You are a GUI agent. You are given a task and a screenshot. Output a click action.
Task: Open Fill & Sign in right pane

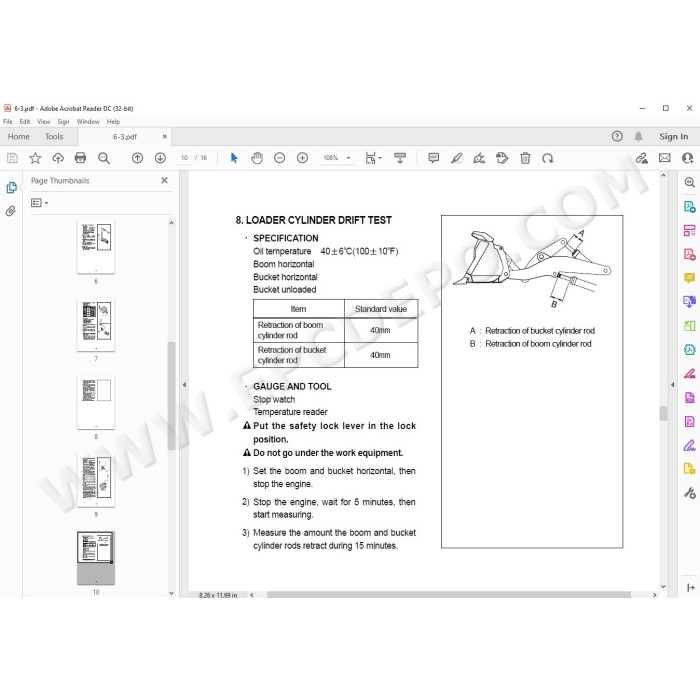coord(689,445)
